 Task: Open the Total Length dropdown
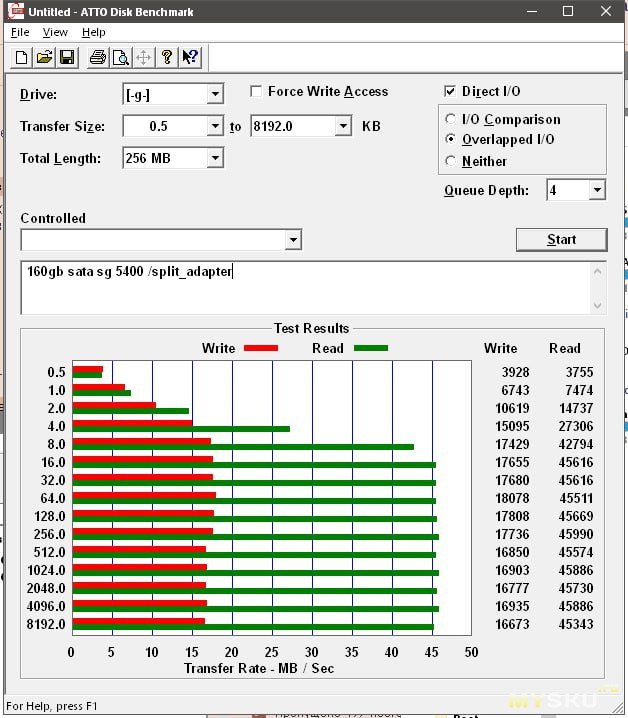215,158
